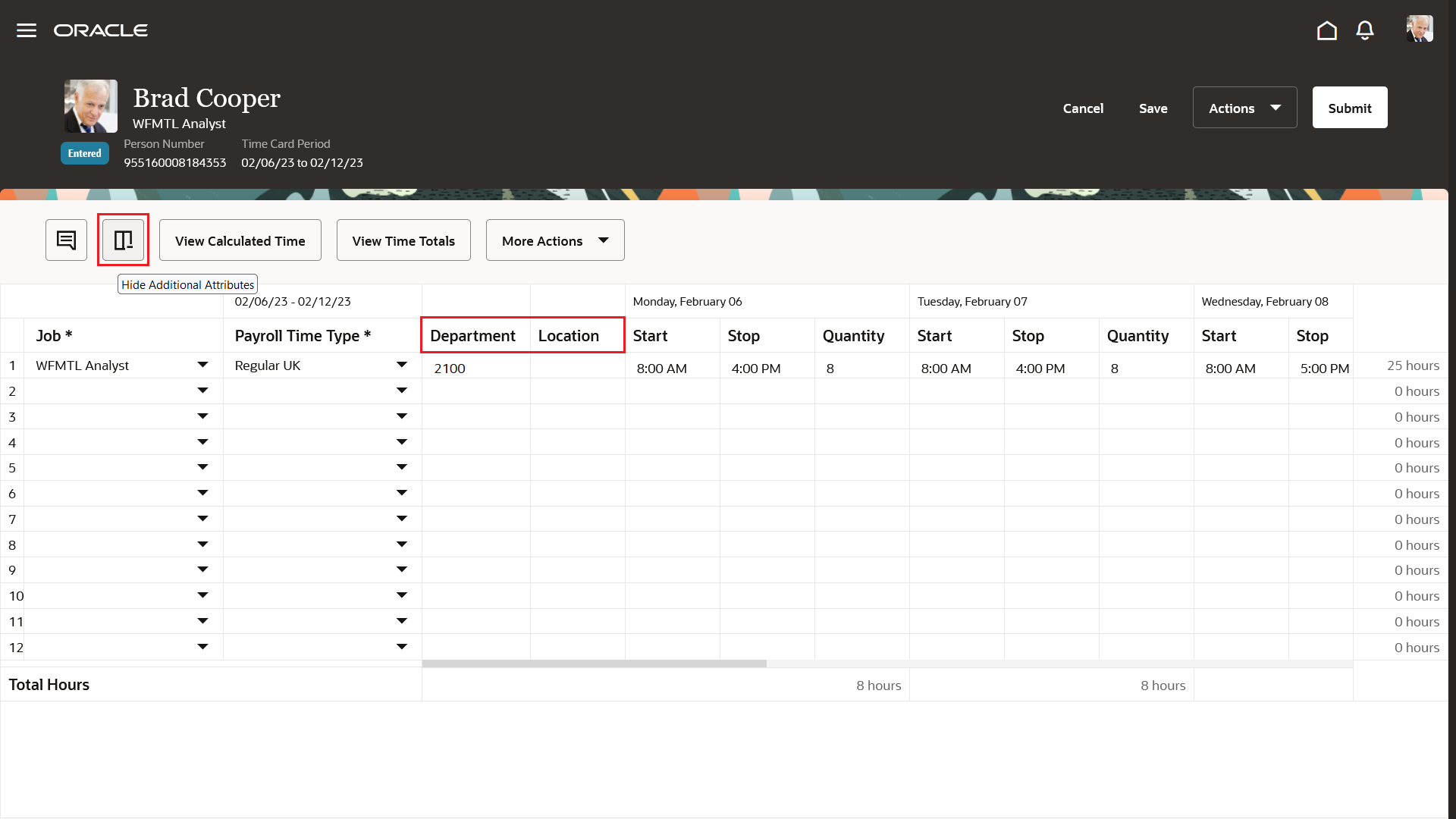Toggle the Department column header selection
The height and width of the screenshot is (819, 1456).
tap(472, 335)
